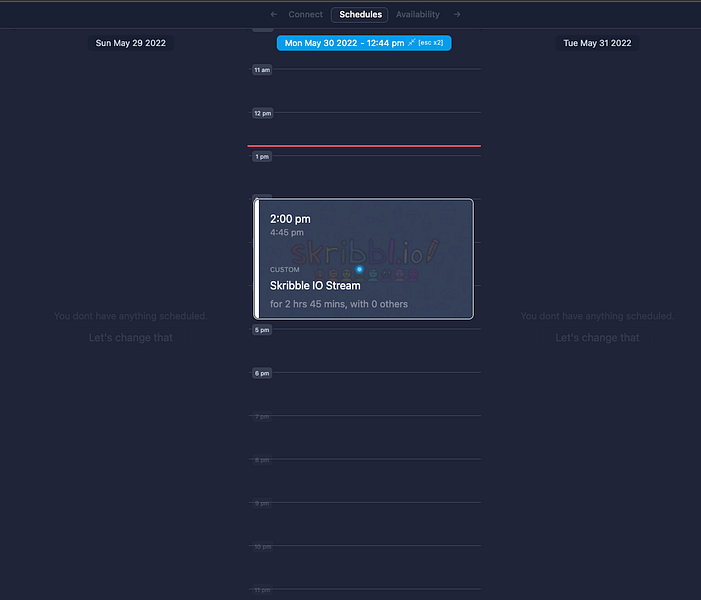Open the Availability tab
Screen dimensions: 701x600
[418, 14]
